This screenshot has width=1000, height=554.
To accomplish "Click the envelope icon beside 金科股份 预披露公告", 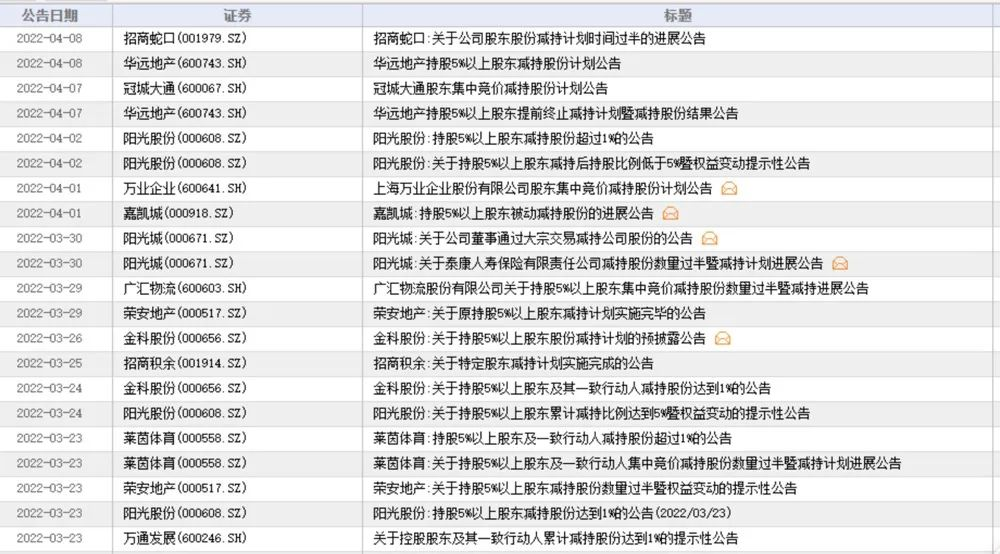I will pyautogui.click(x=722, y=339).
